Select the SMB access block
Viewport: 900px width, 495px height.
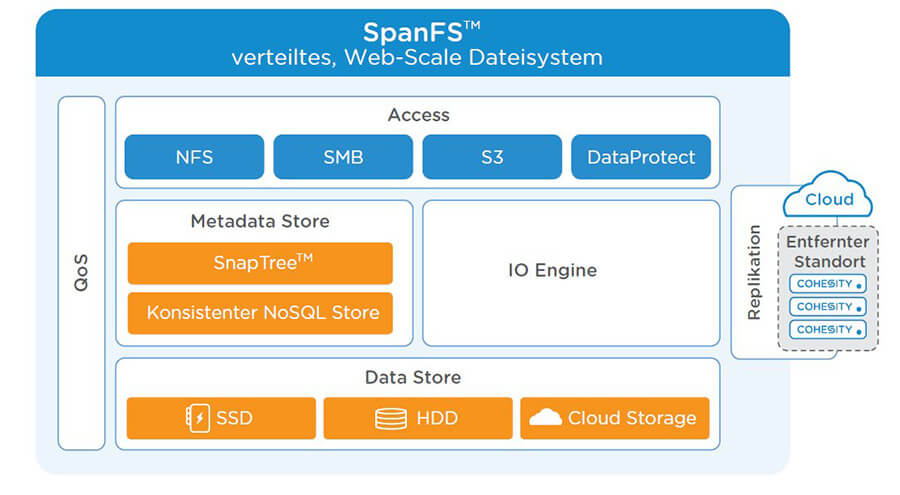point(343,157)
